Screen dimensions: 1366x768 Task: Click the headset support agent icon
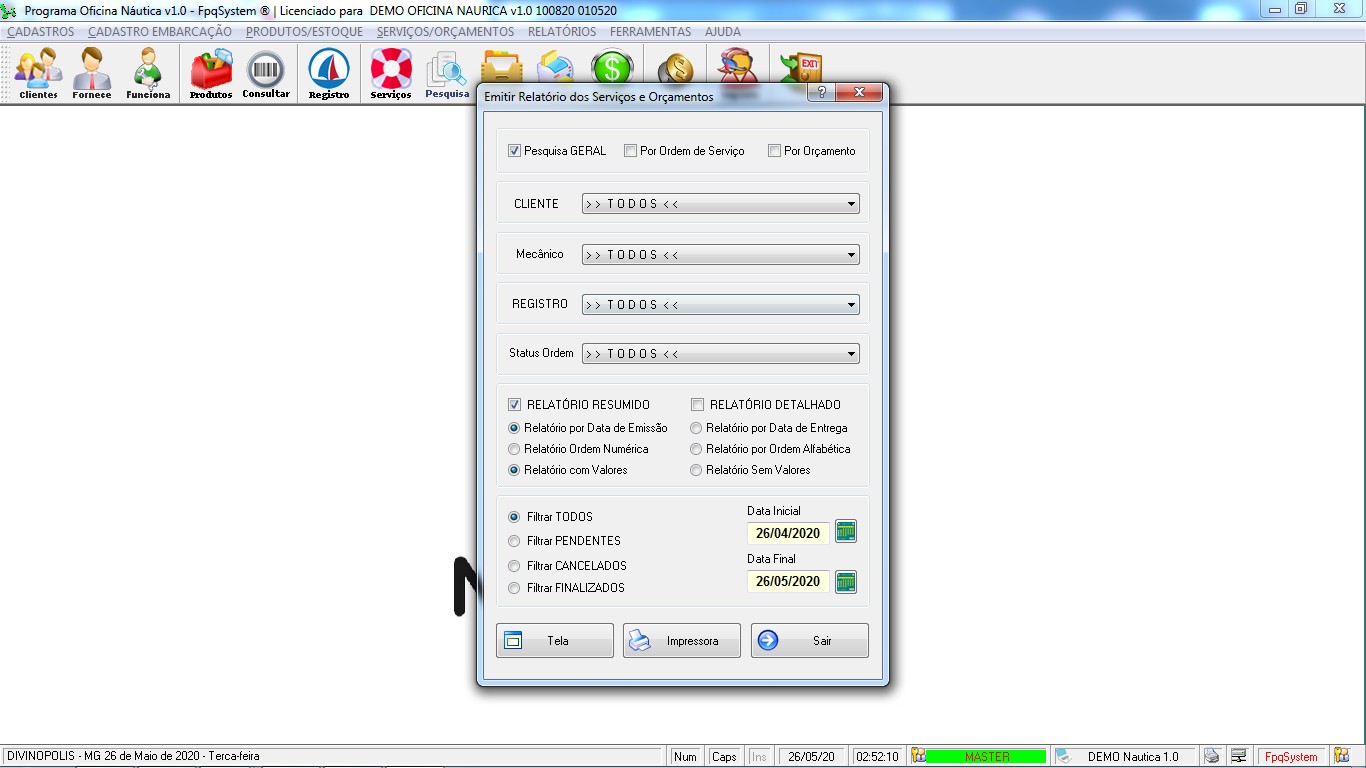pyautogui.click(x=738, y=68)
